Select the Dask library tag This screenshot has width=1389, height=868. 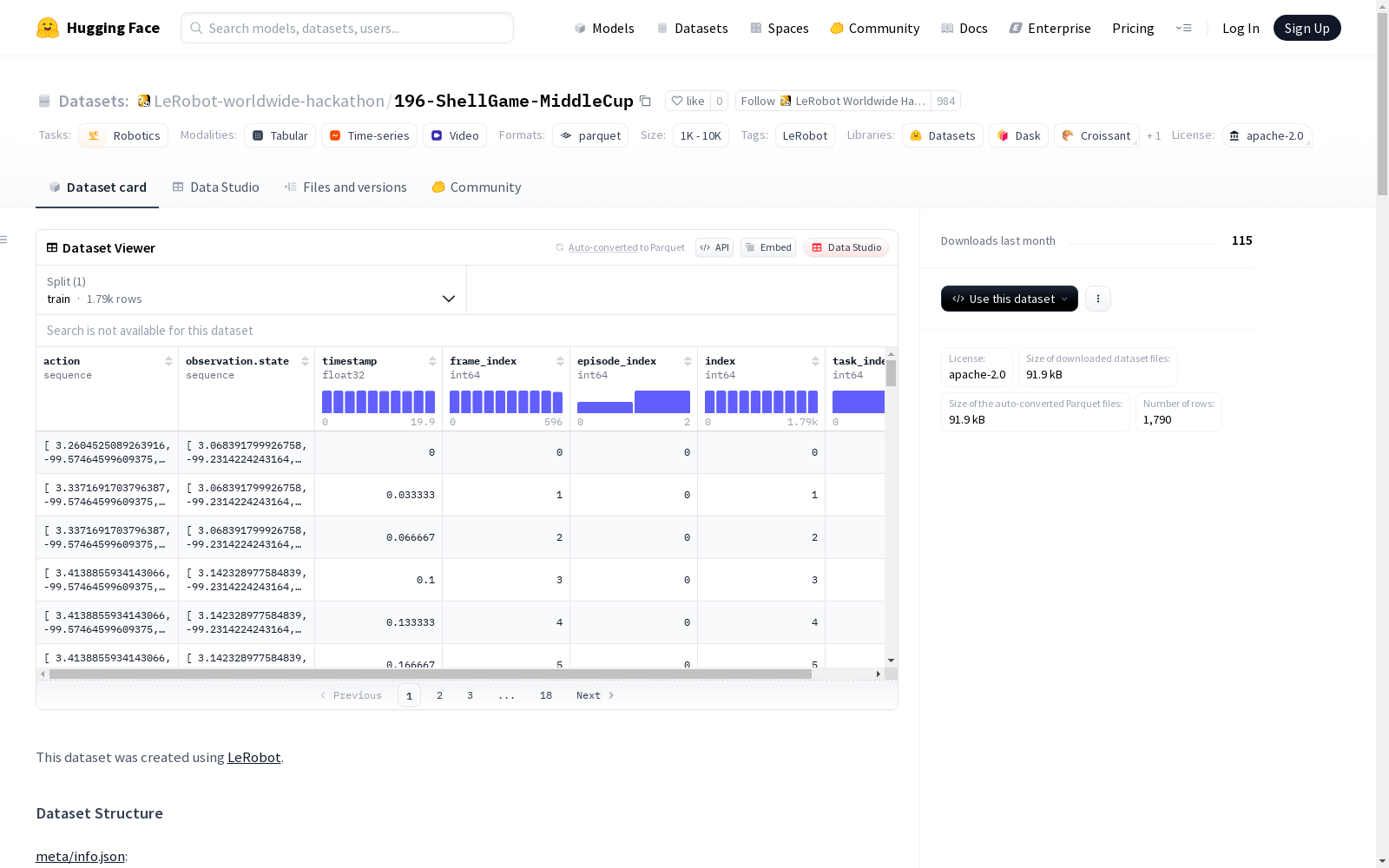pos(1018,135)
